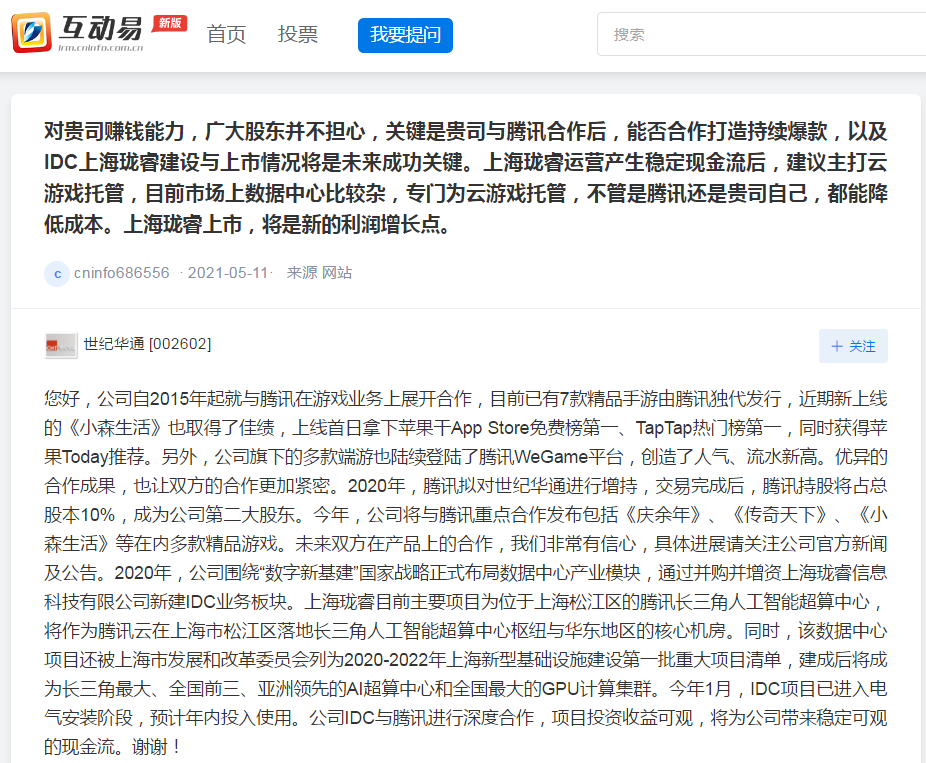This screenshot has height=763, width=926.
Task: Click the 世纪华通 company logo thumbnail
Action: coord(61,346)
